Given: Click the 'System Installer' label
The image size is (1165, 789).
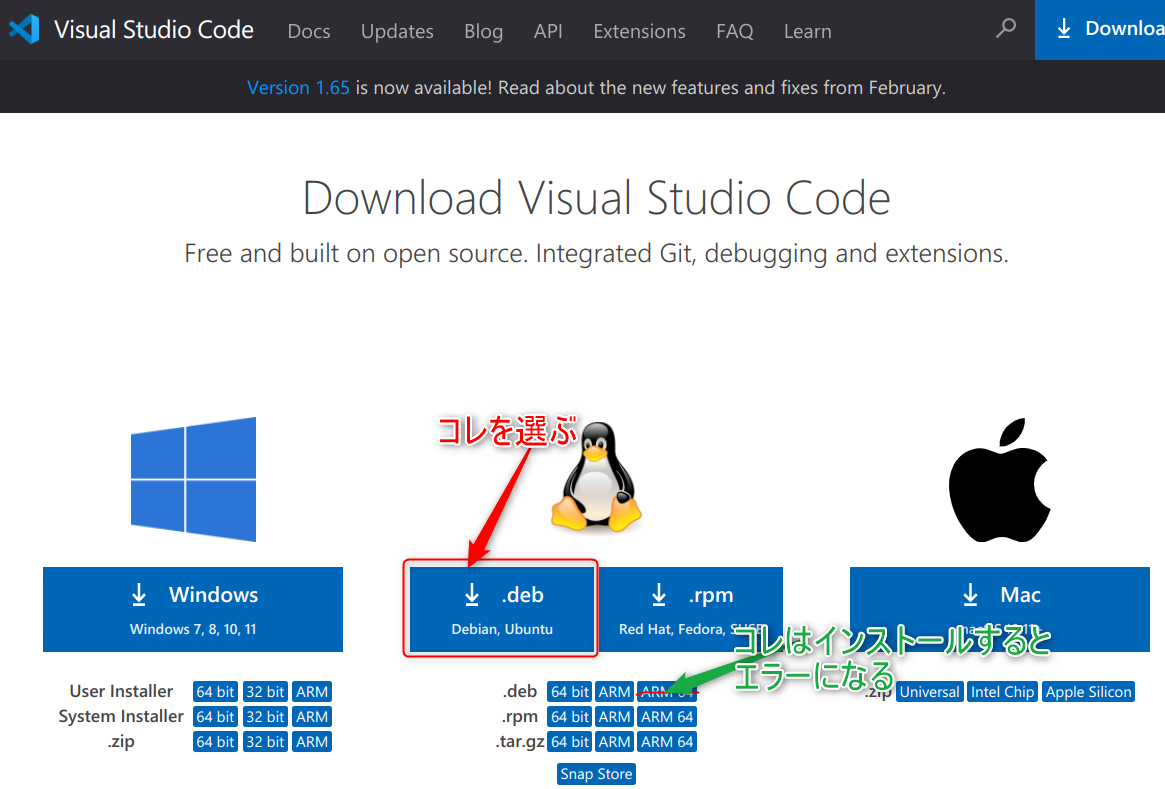Looking at the screenshot, I should pyautogui.click(x=121, y=716).
